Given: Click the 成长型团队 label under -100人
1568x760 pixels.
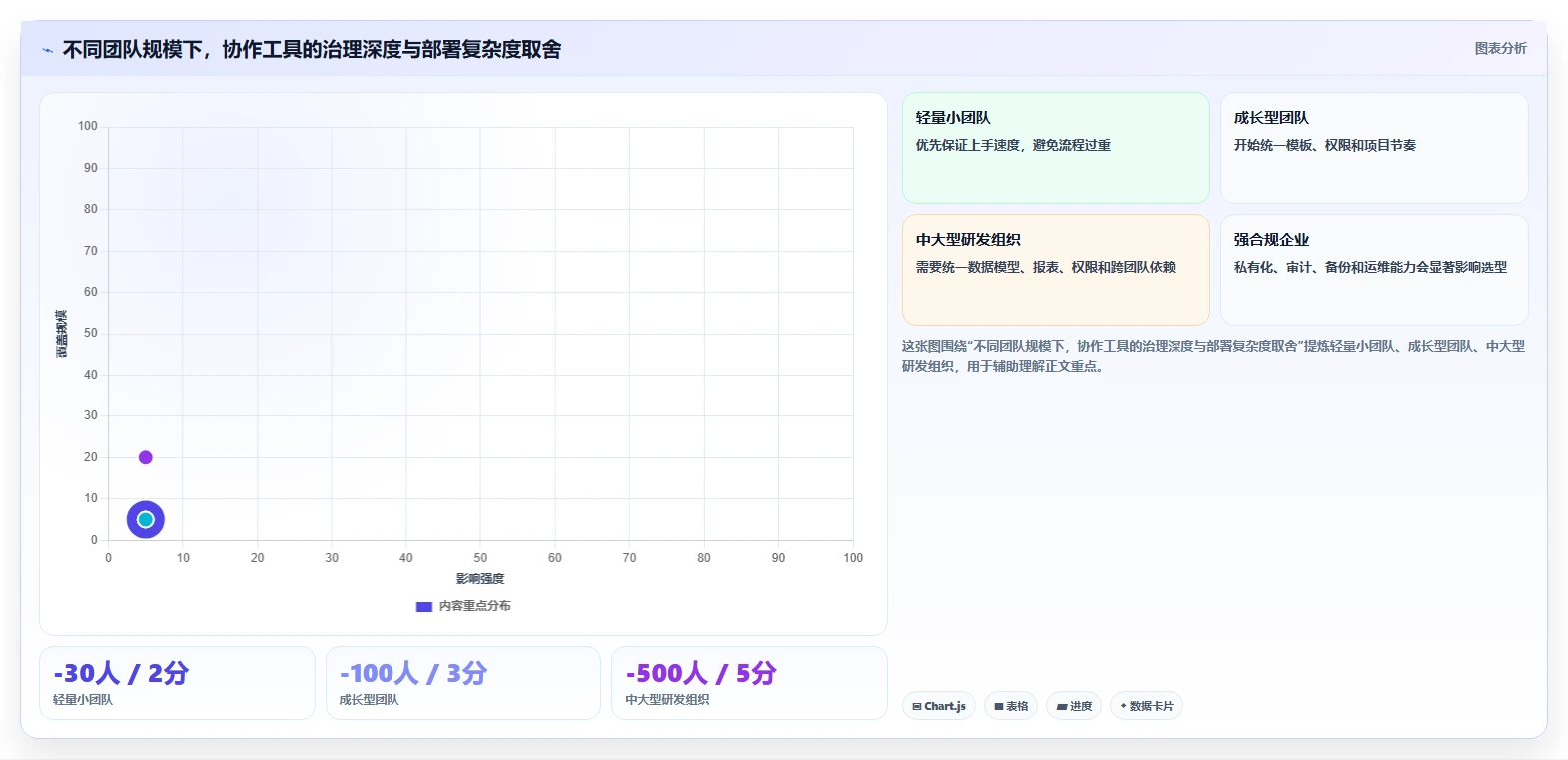Looking at the screenshot, I should [x=369, y=700].
